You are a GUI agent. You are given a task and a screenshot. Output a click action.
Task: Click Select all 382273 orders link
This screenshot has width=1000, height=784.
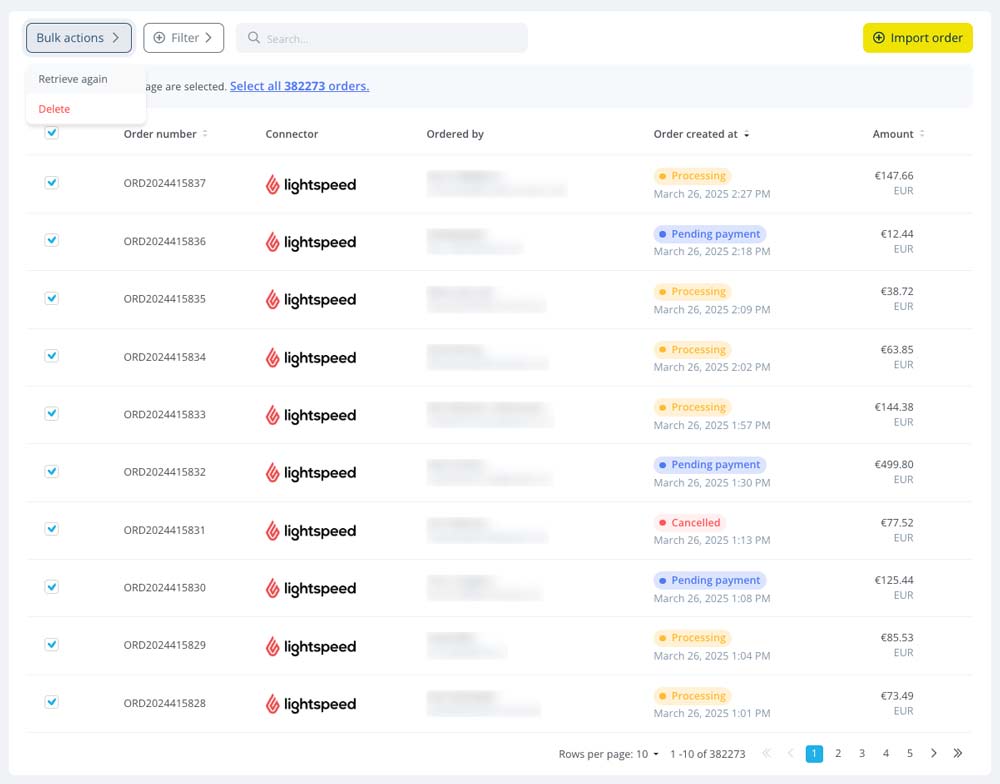[x=300, y=86]
